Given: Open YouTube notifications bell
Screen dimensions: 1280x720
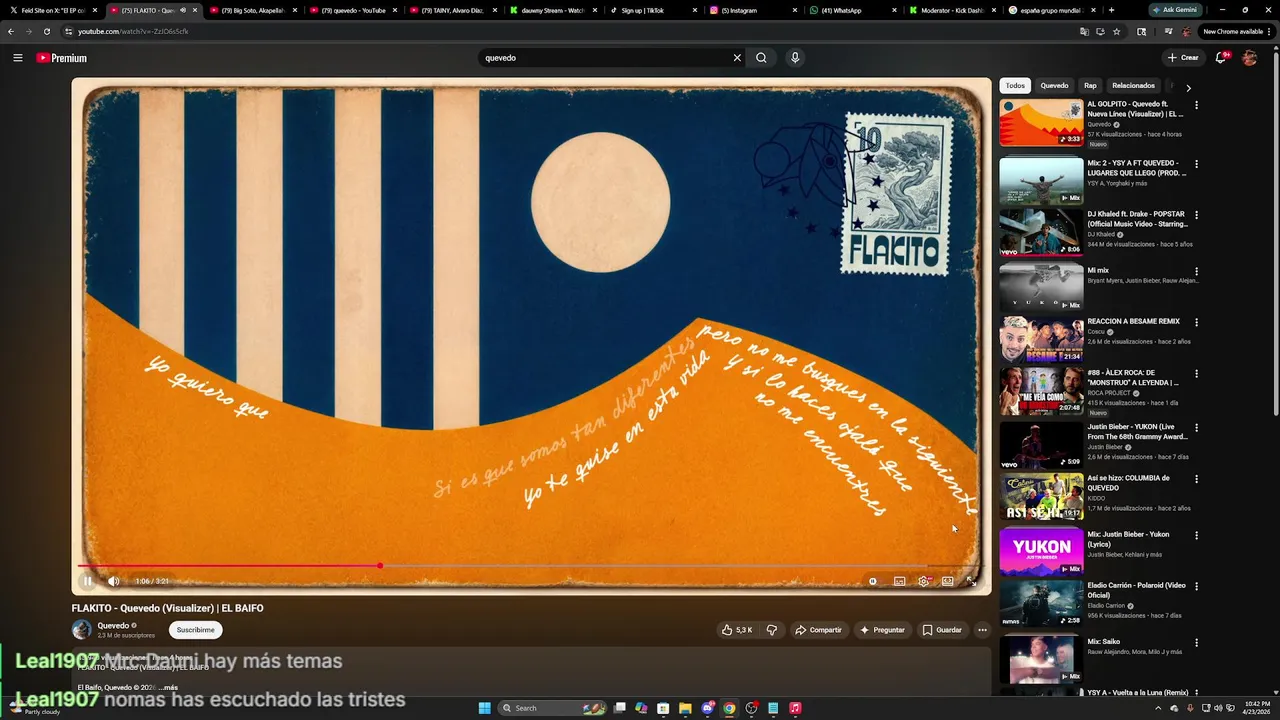Looking at the screenshot, I should click(x=1221, y=58).
